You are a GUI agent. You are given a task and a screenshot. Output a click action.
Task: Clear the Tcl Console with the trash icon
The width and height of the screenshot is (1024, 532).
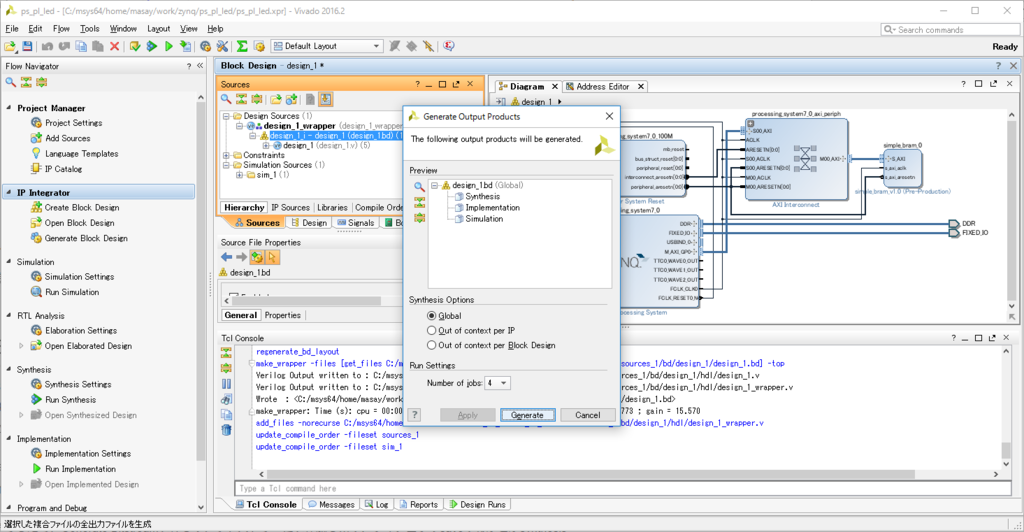point(226,430)
